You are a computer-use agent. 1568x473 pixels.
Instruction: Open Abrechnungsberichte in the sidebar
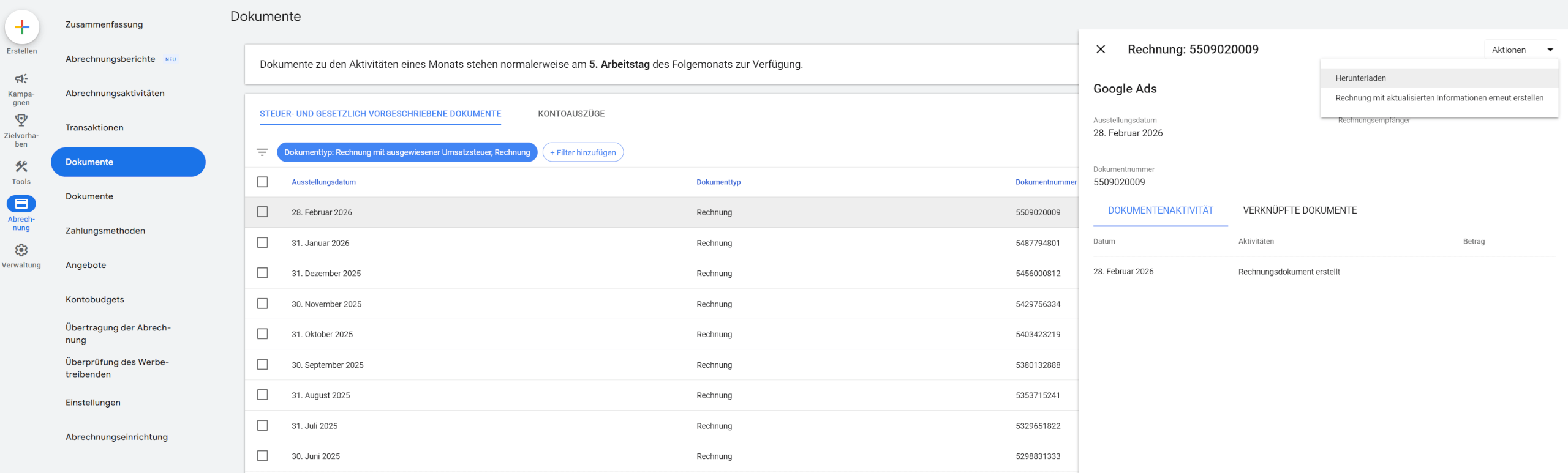pyautogui.click(x=110, y=59)
